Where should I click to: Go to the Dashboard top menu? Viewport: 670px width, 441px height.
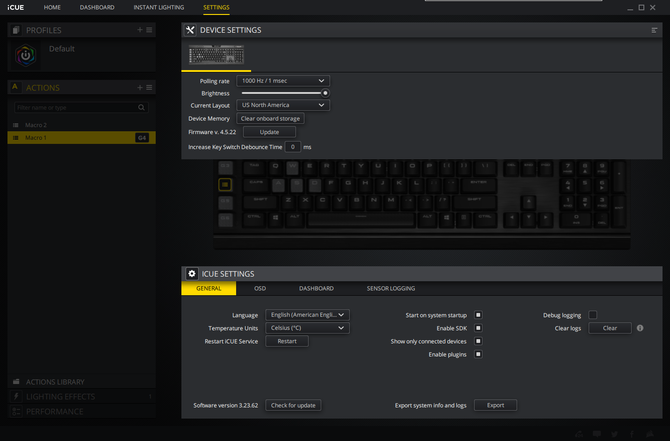pos(97,7)
